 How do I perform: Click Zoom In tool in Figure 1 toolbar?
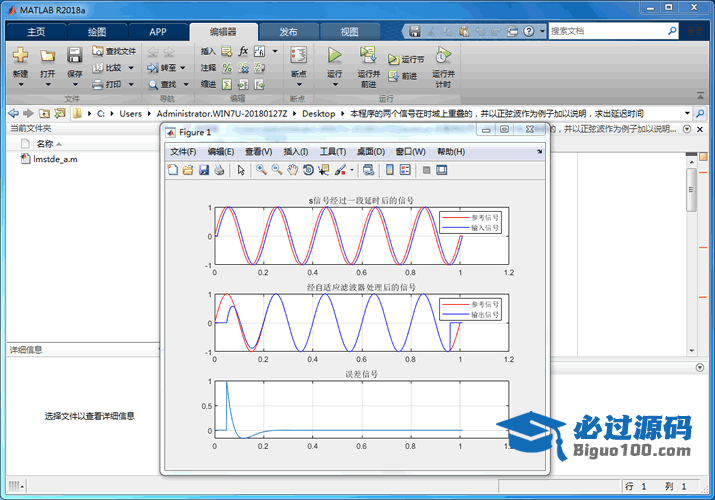coord(261,170)
